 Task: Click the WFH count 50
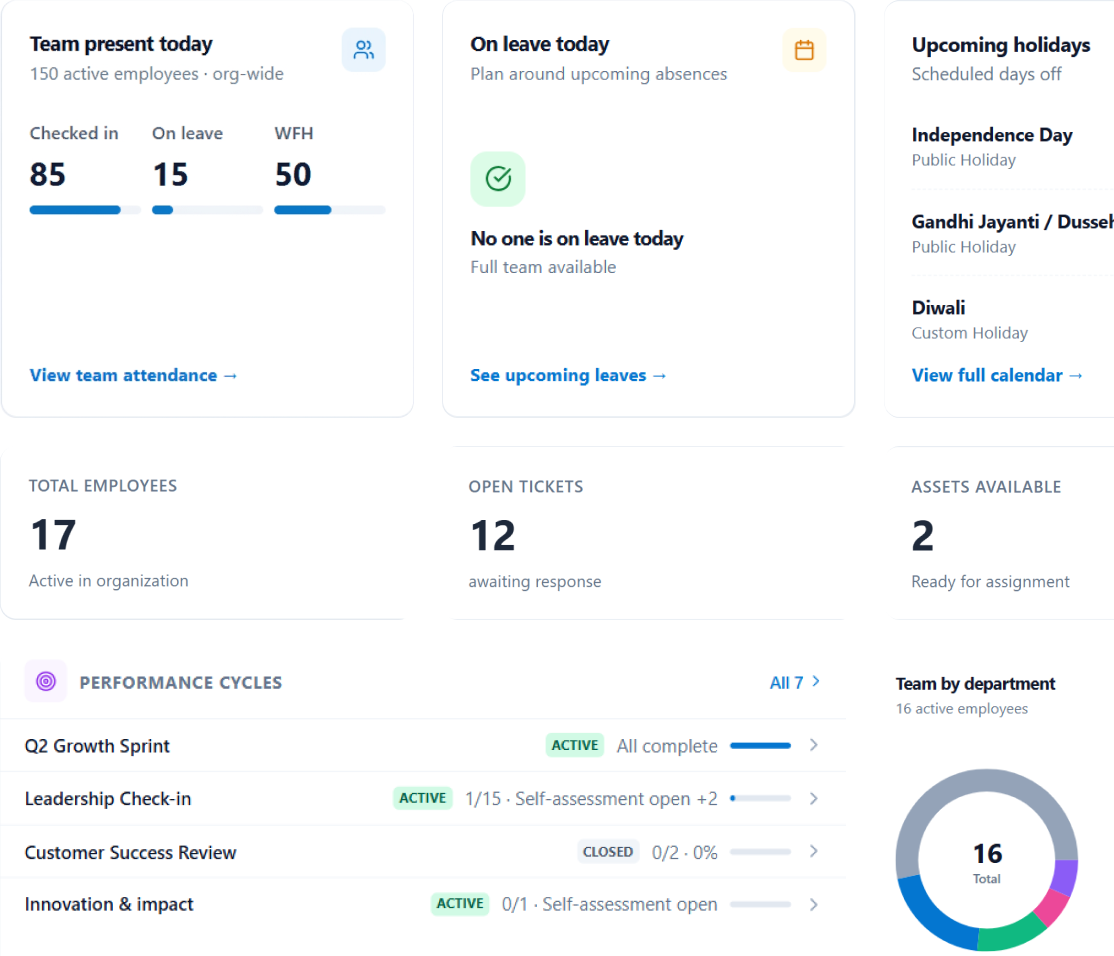pos(293,175)
